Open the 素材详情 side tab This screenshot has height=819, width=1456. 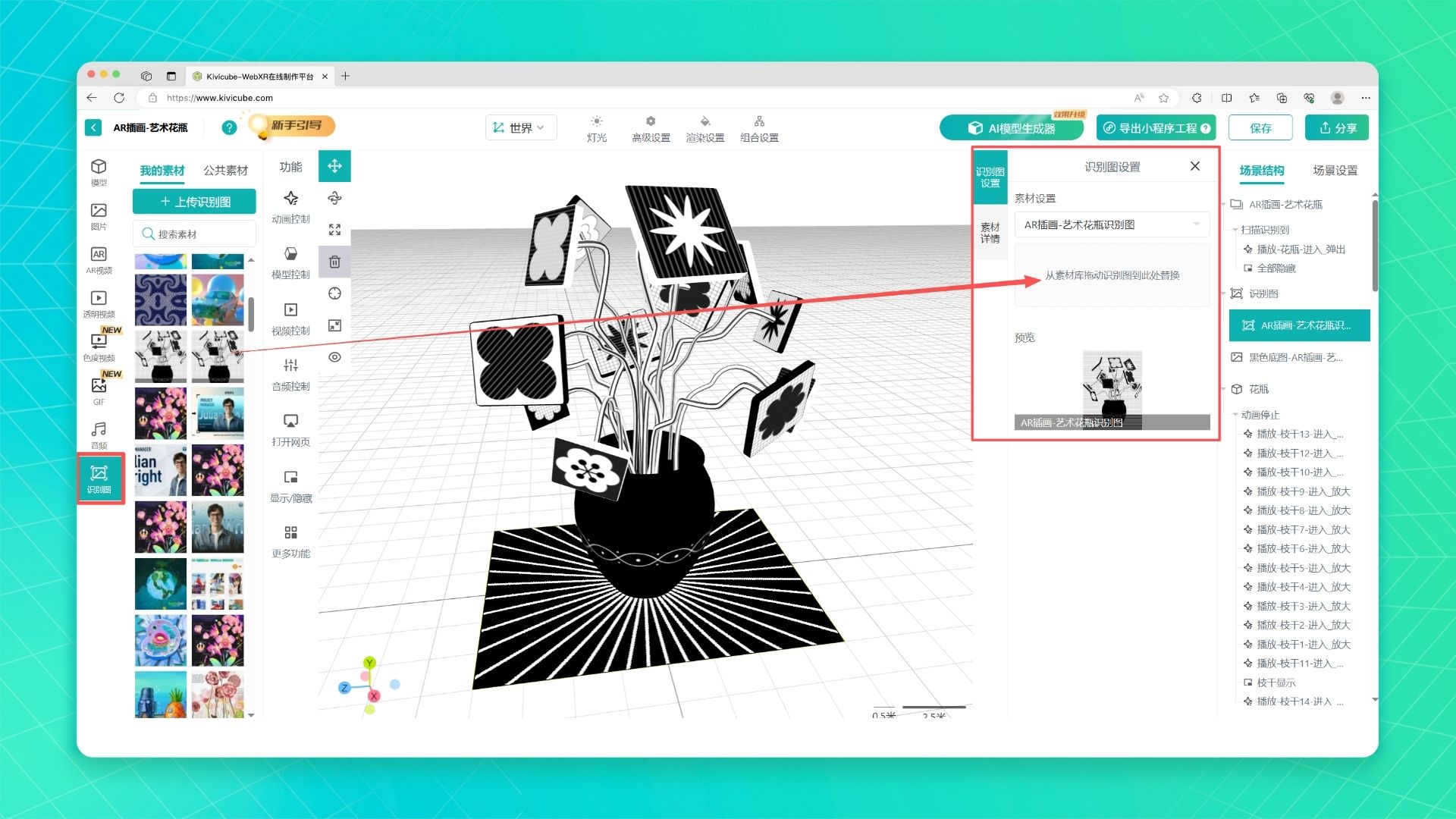(x=990, y=233)
